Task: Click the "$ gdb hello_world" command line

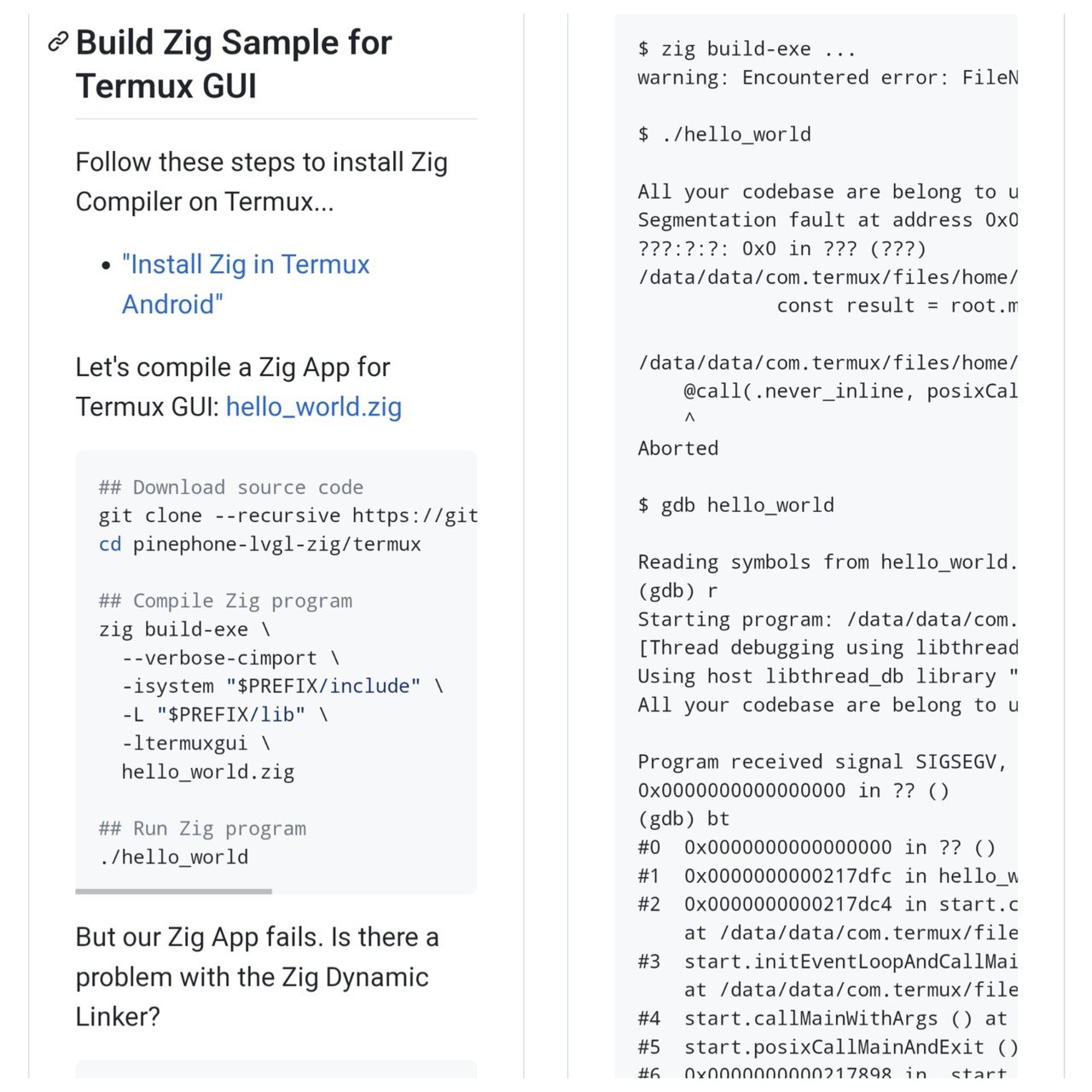Action: coord(735,505)
